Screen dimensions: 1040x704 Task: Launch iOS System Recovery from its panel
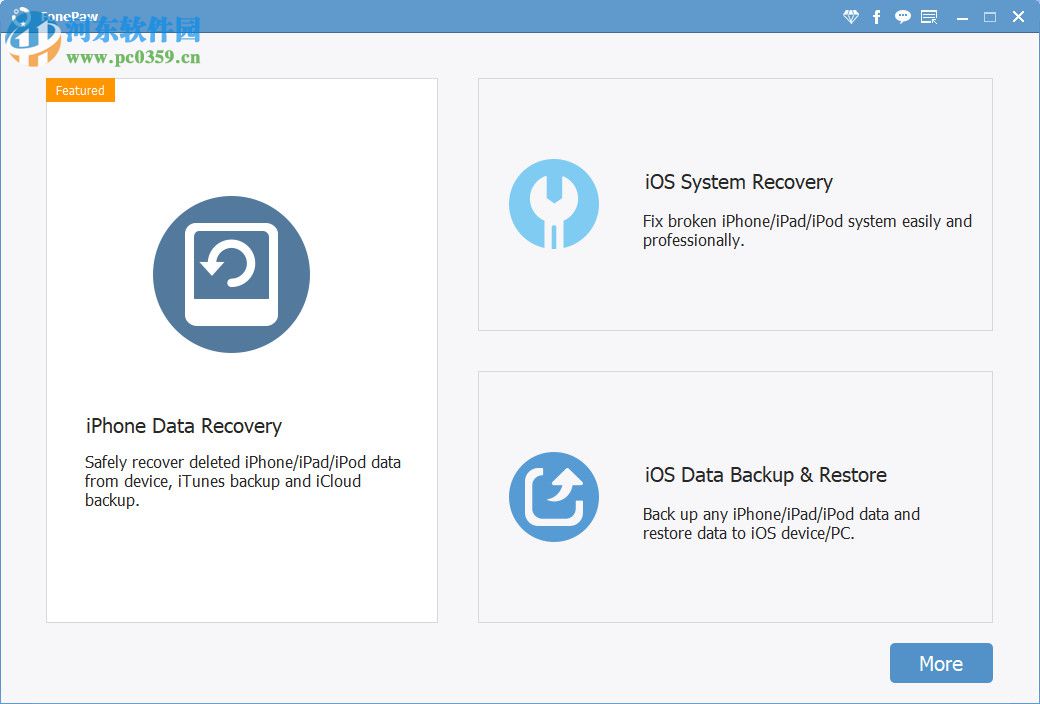(735, 204)
